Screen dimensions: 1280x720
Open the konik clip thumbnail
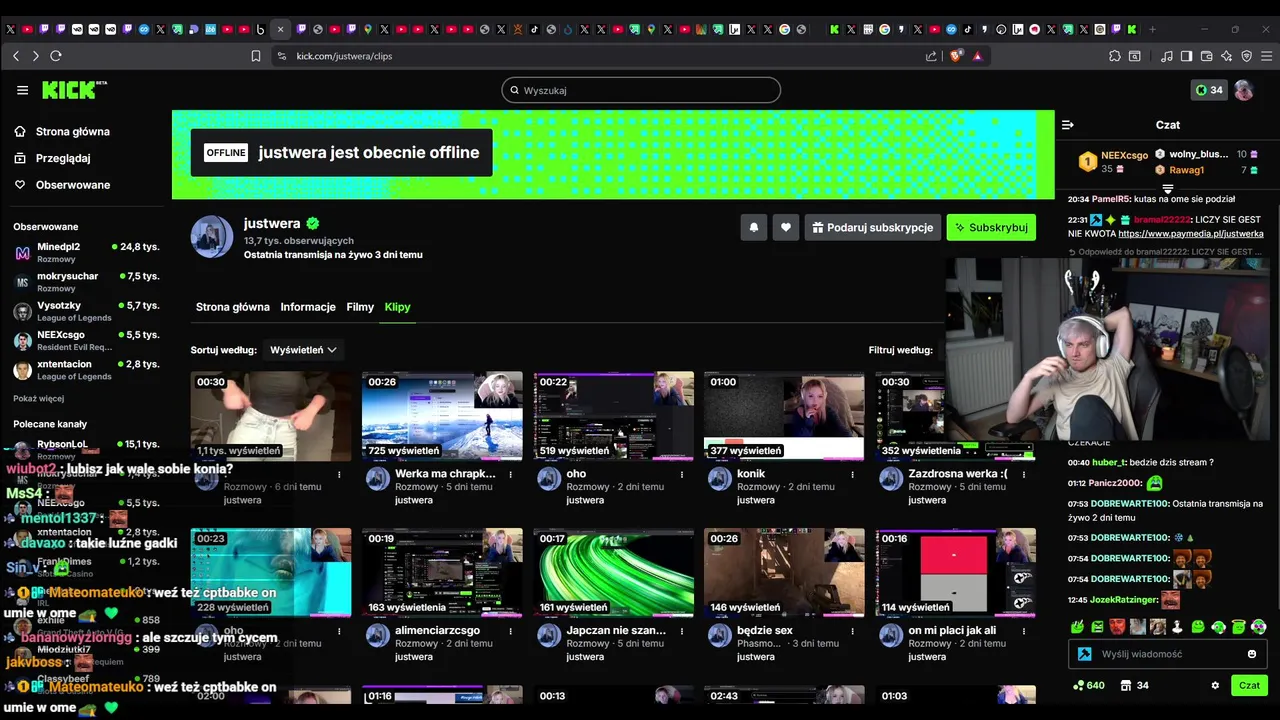point(784,416)
